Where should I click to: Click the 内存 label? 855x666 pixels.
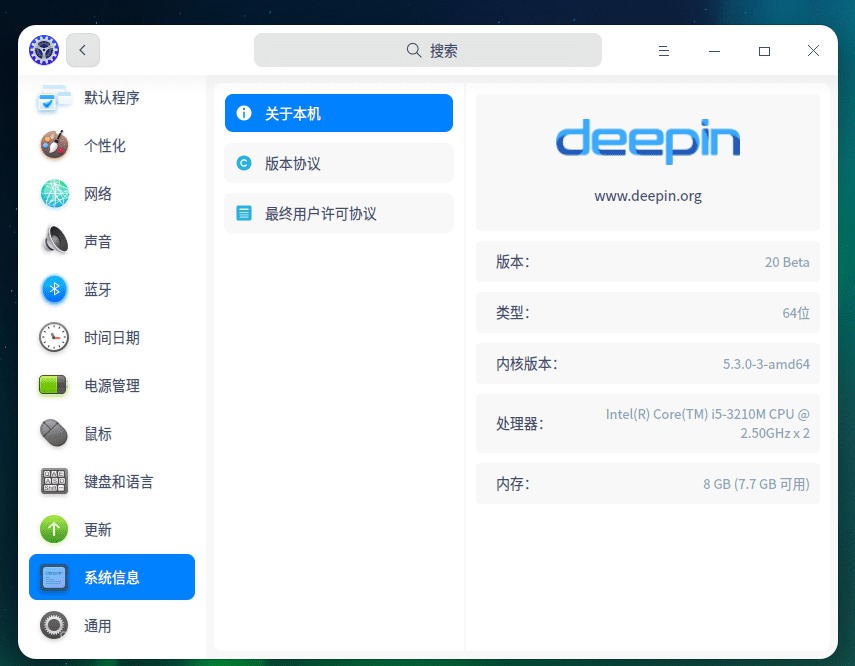(513, 484)
